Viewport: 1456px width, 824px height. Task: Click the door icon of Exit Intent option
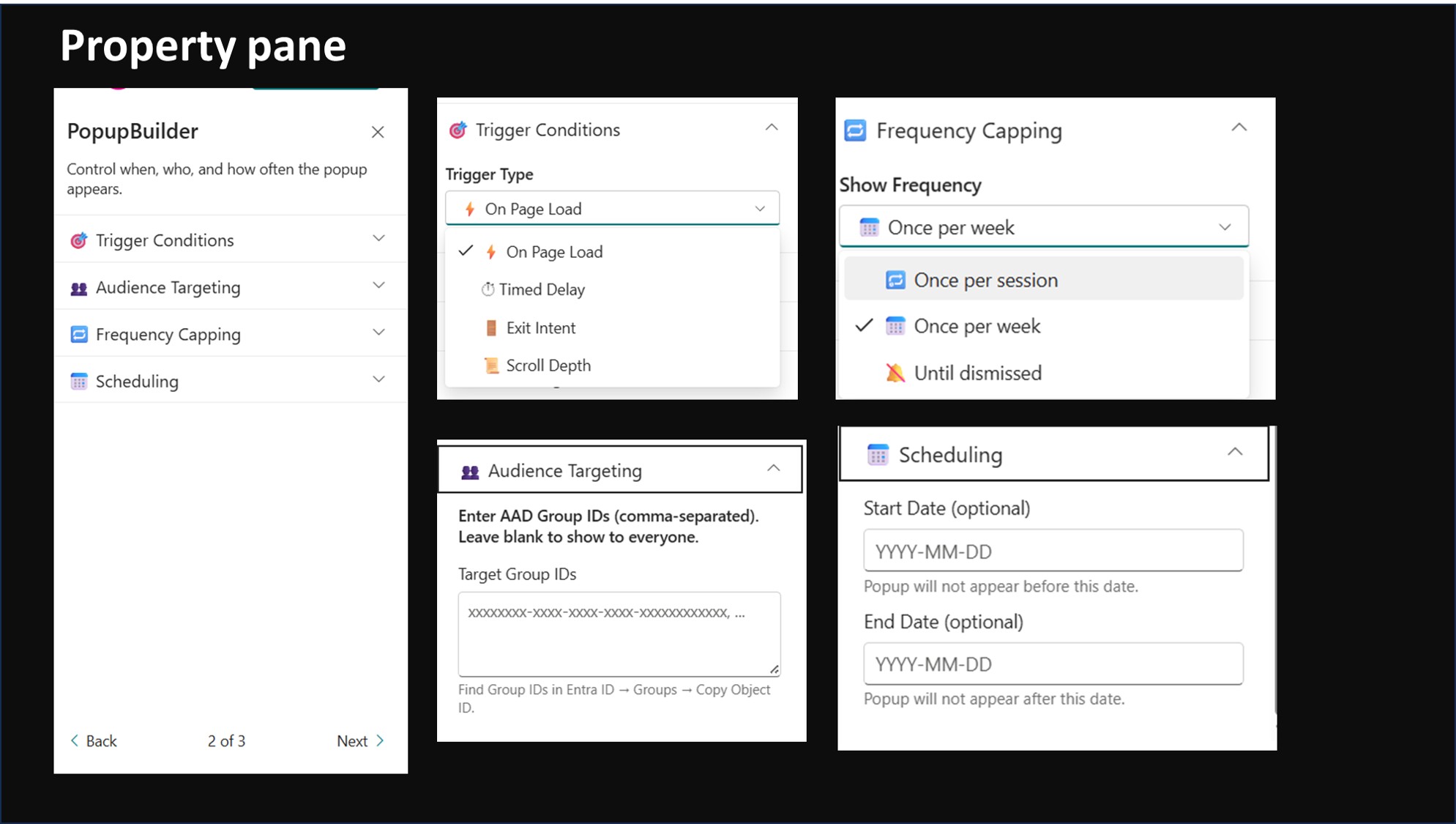pos(491,328)
